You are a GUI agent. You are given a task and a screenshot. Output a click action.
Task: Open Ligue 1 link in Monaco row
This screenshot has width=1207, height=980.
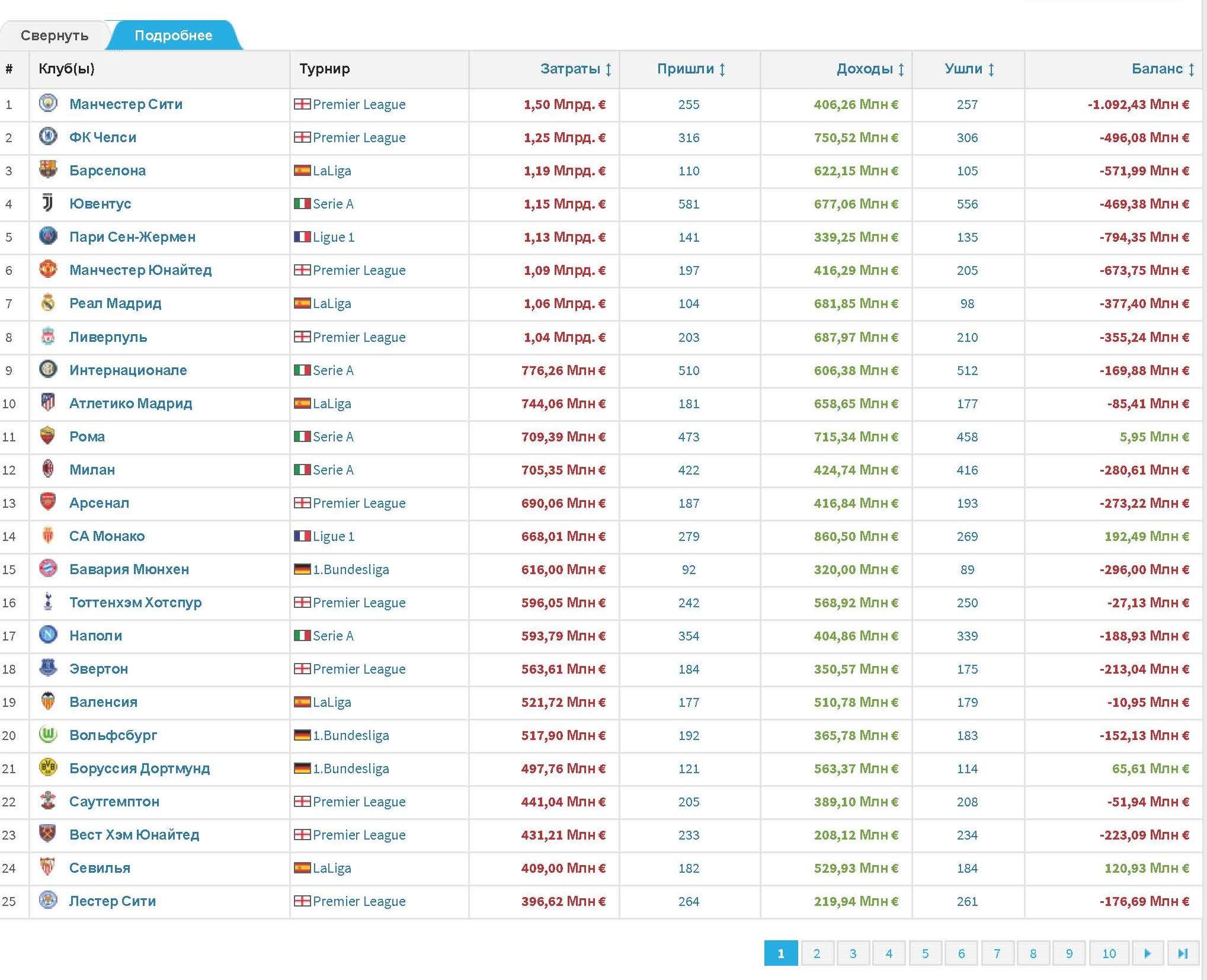click(334, 536)
